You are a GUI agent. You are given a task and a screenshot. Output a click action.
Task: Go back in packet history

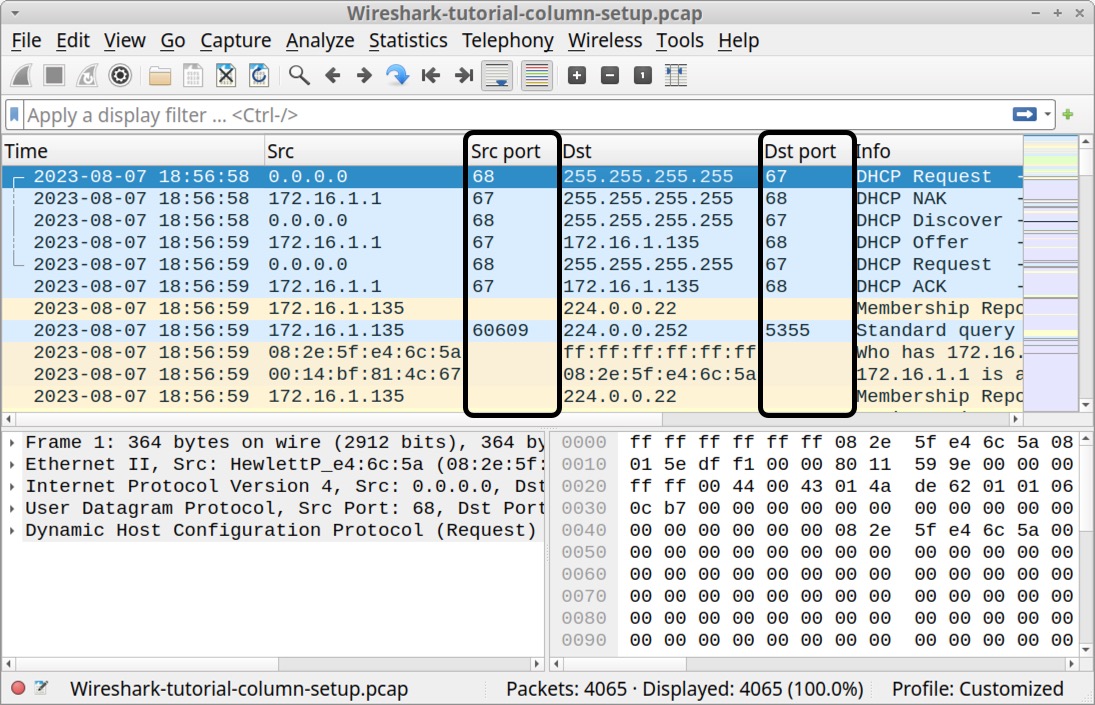coord(332,75)
